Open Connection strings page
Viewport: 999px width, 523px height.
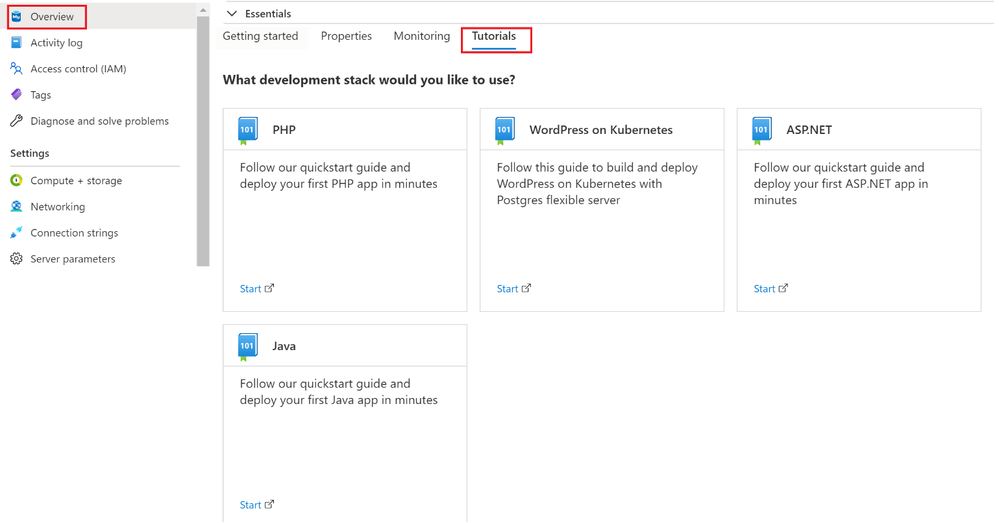pyautogui.click(x=74, y=233)
